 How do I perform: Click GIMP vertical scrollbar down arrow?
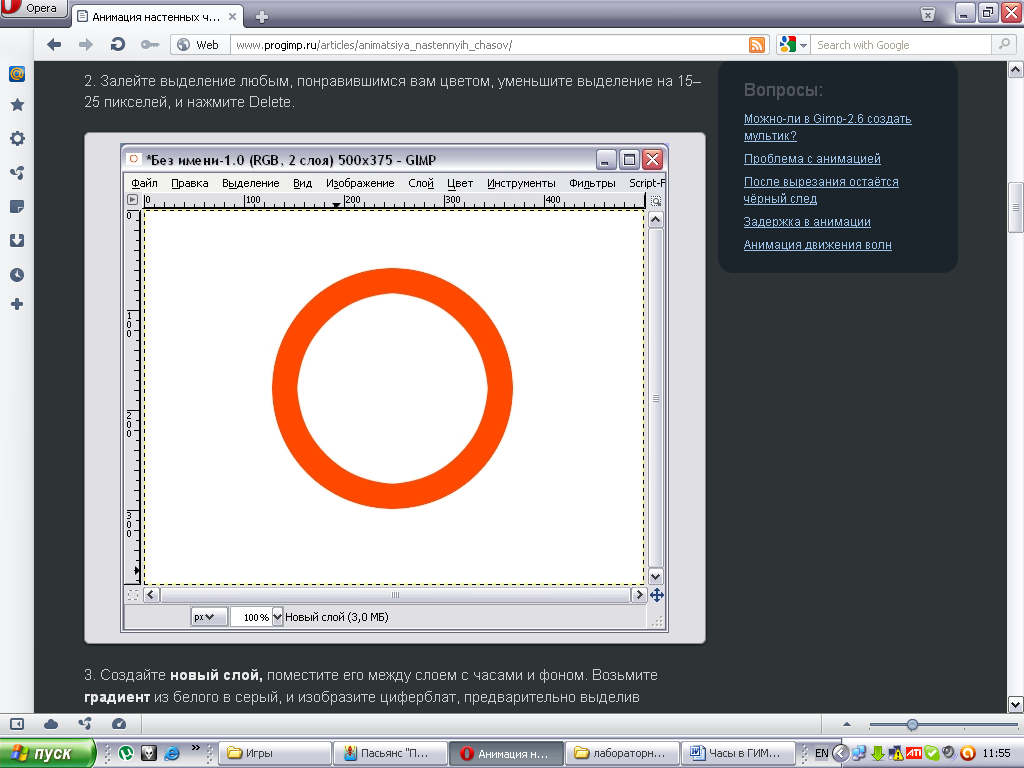click(x=656, y=576)
